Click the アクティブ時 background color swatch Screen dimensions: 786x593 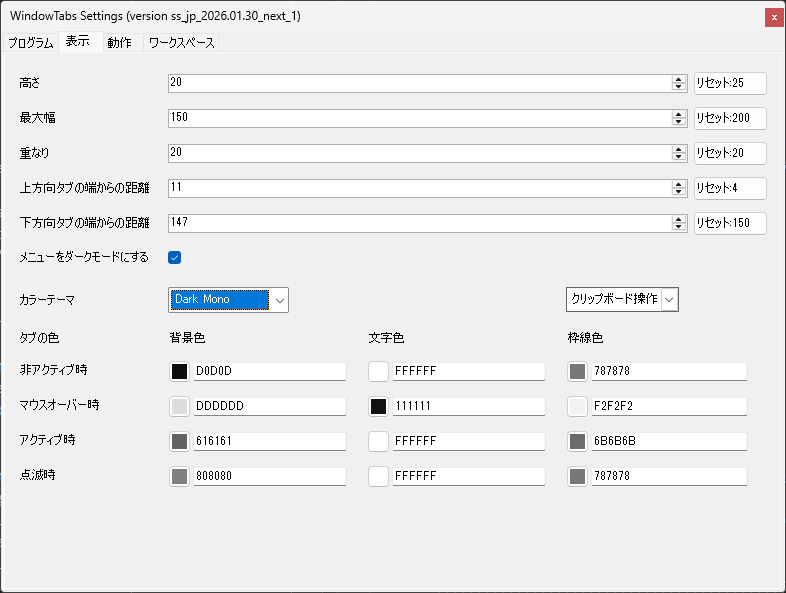coord(179,441)
